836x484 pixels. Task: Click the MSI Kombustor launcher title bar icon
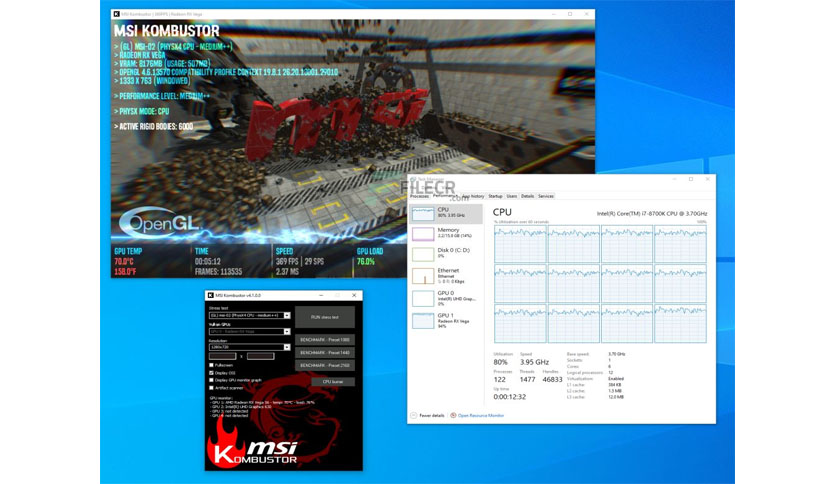pos(211,295)
